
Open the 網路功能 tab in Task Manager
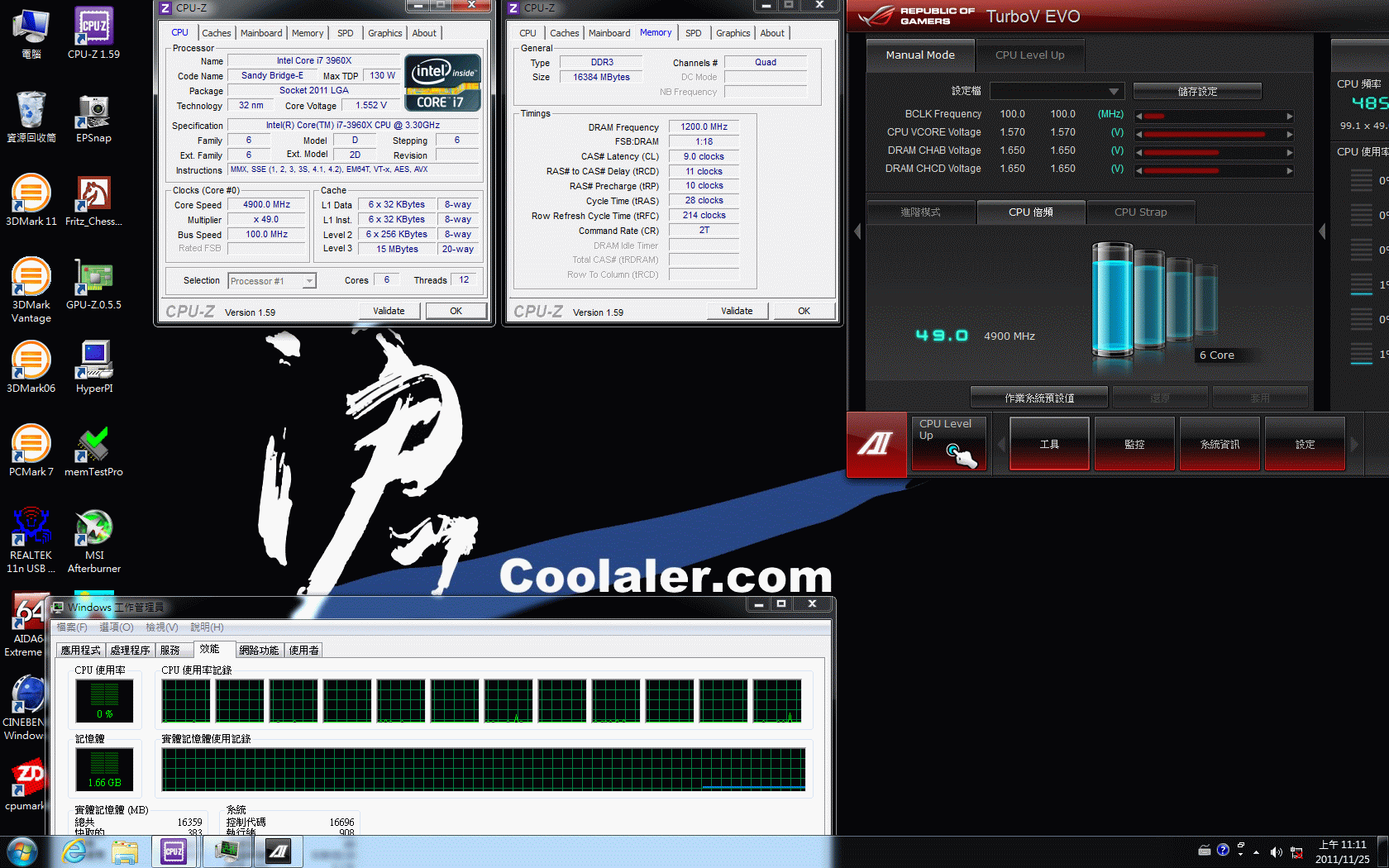[259, 651]
